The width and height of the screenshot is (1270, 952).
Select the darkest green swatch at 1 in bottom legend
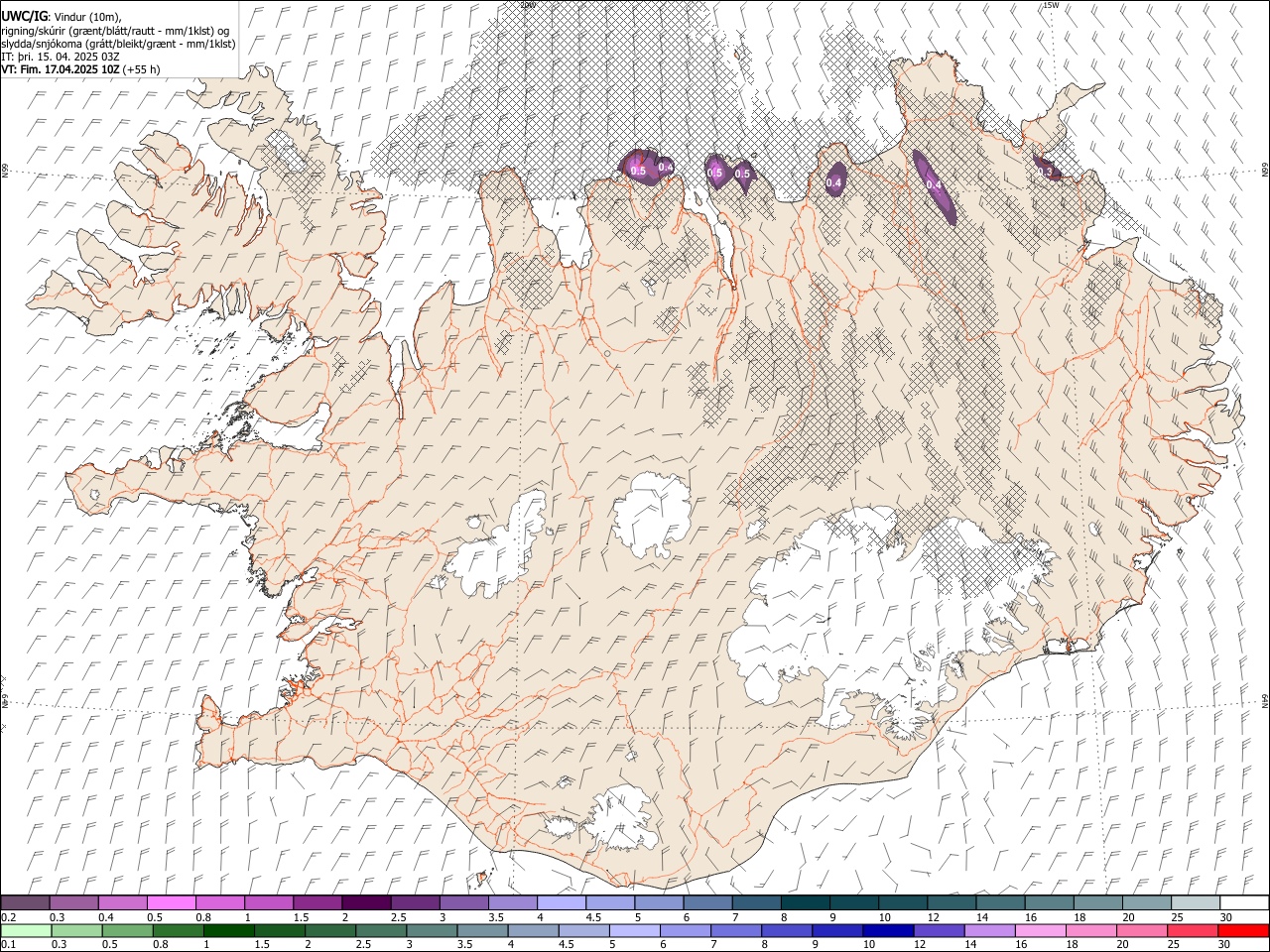228,931
